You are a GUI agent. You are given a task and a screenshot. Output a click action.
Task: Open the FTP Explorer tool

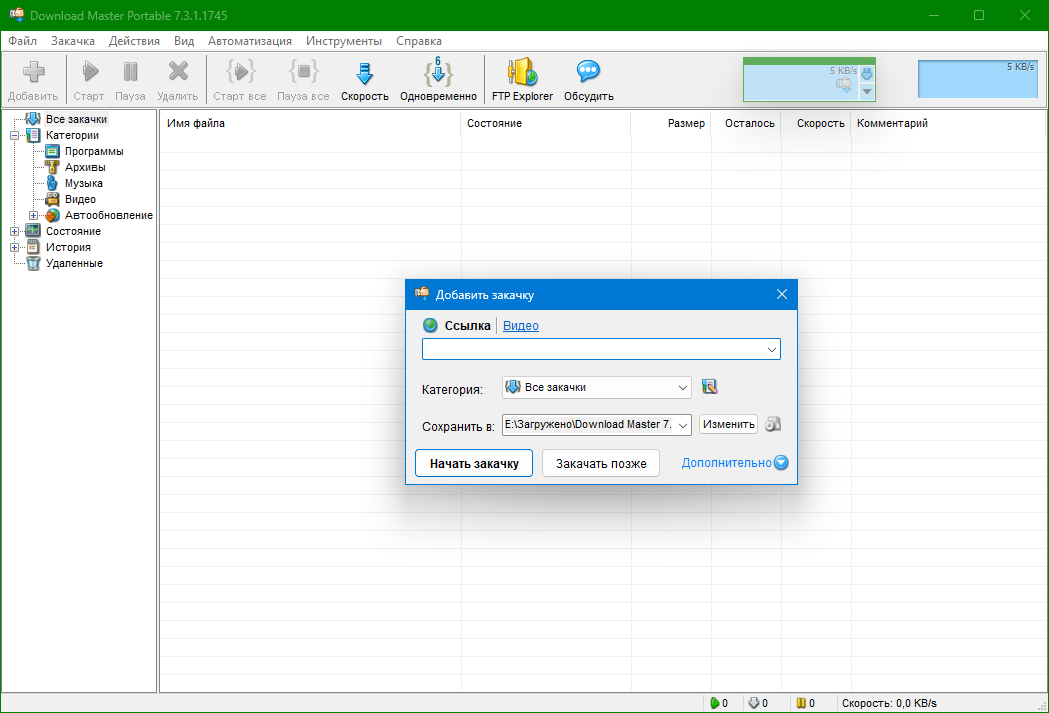coord(522,74)
